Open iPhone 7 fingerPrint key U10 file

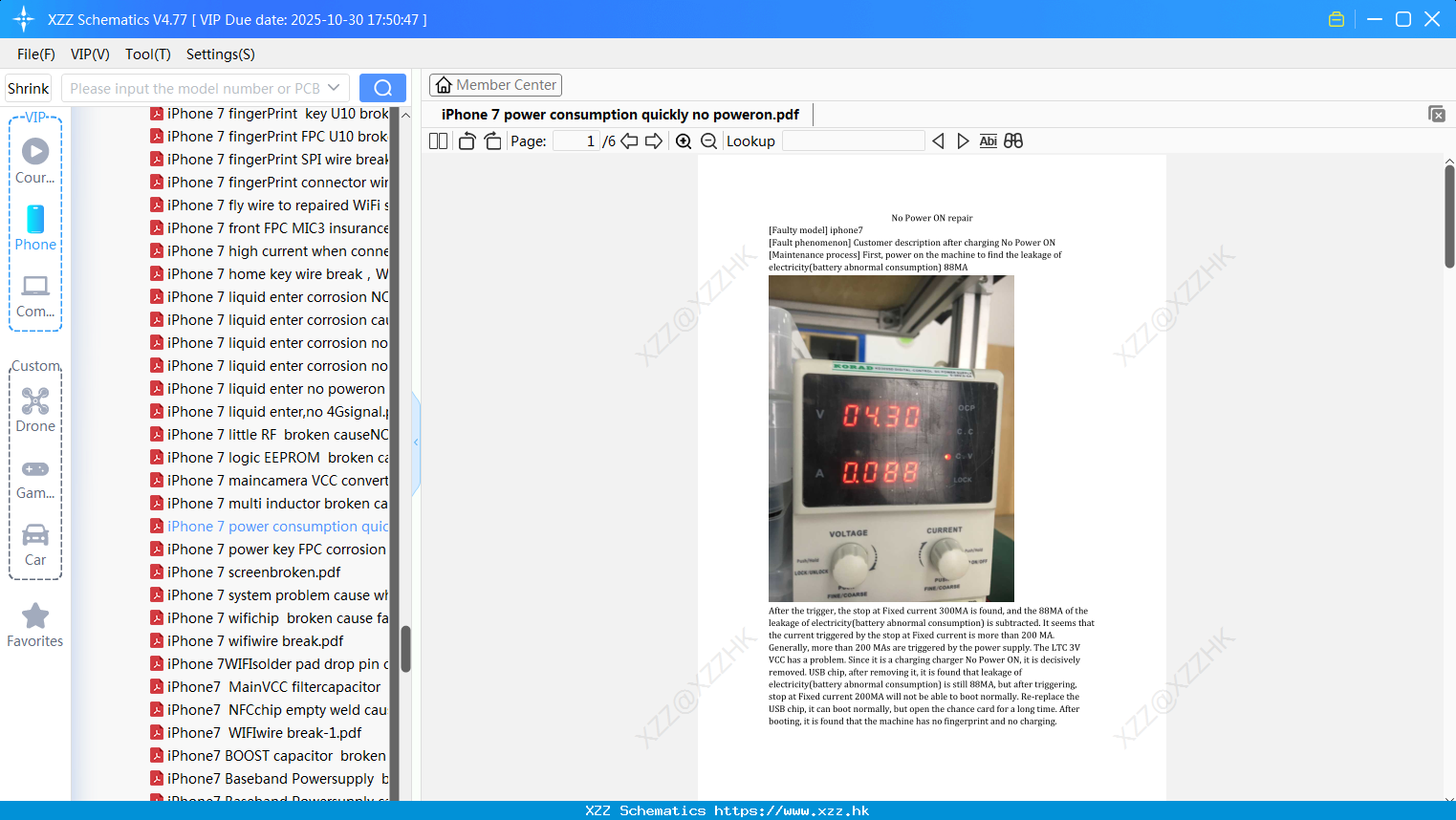point(269,114)
